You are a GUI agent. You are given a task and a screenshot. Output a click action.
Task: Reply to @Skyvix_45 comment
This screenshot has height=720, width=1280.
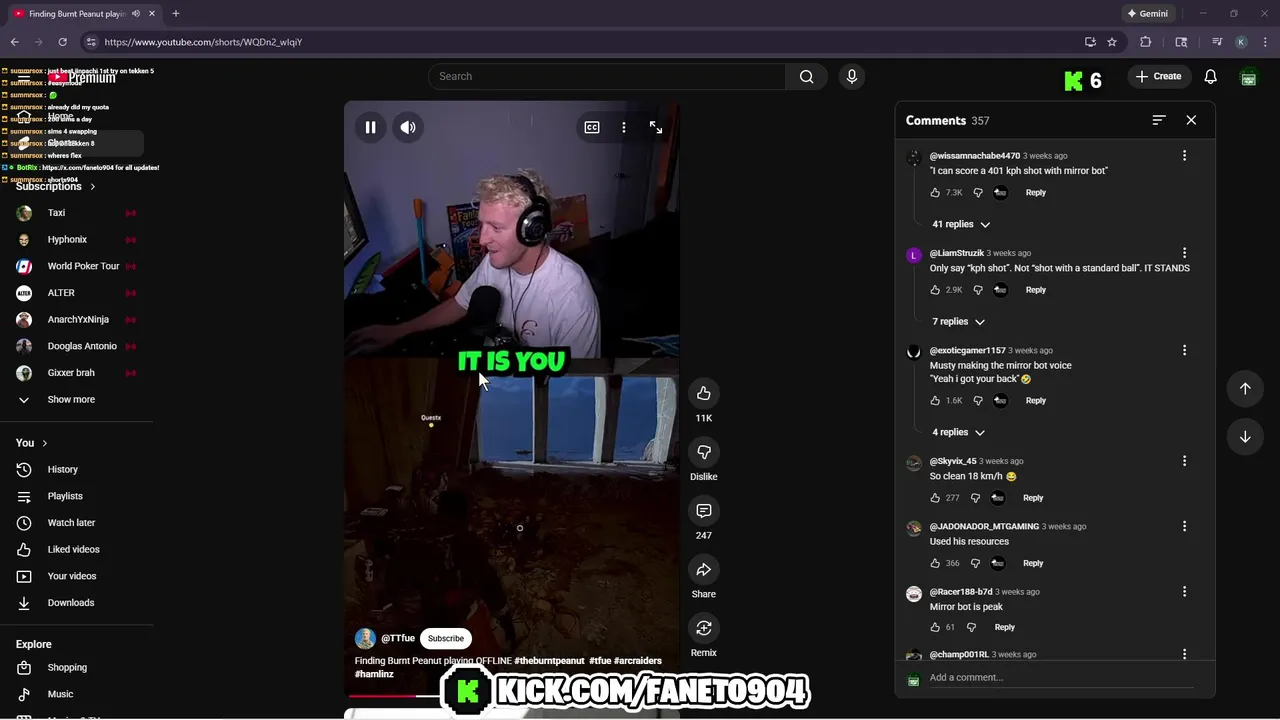1033,498
